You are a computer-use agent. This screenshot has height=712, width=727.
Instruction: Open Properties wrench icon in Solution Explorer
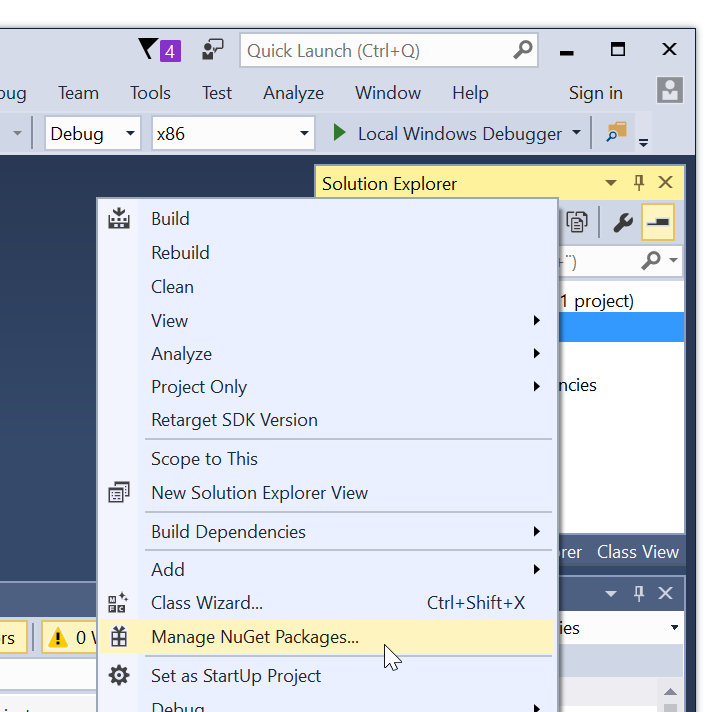623,222
